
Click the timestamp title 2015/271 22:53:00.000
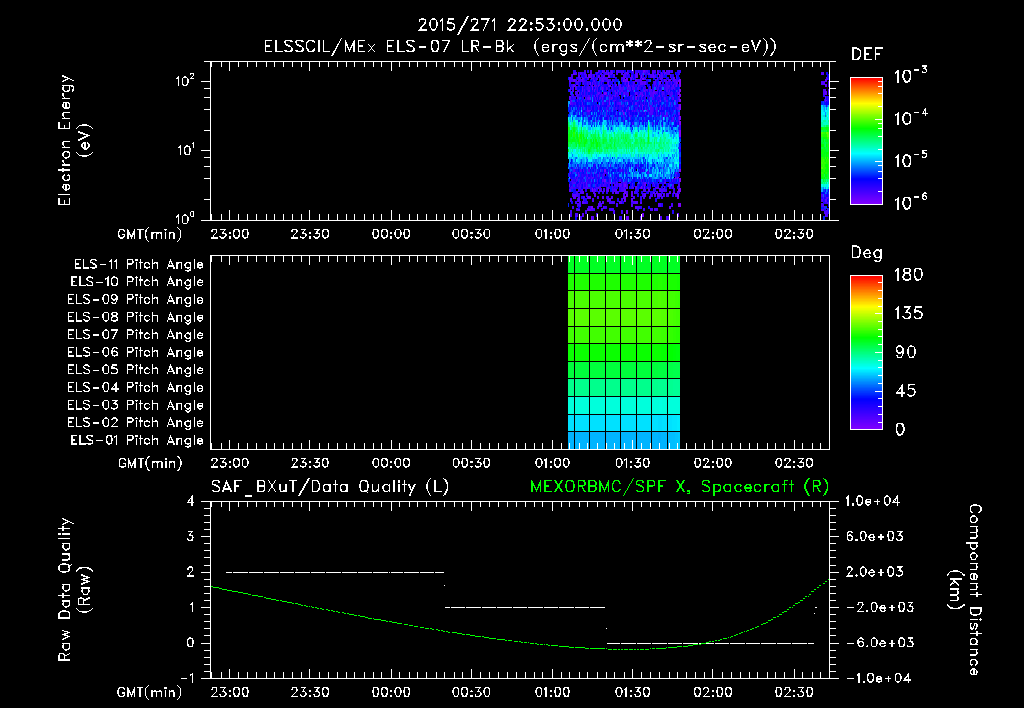tap(519, 25)
